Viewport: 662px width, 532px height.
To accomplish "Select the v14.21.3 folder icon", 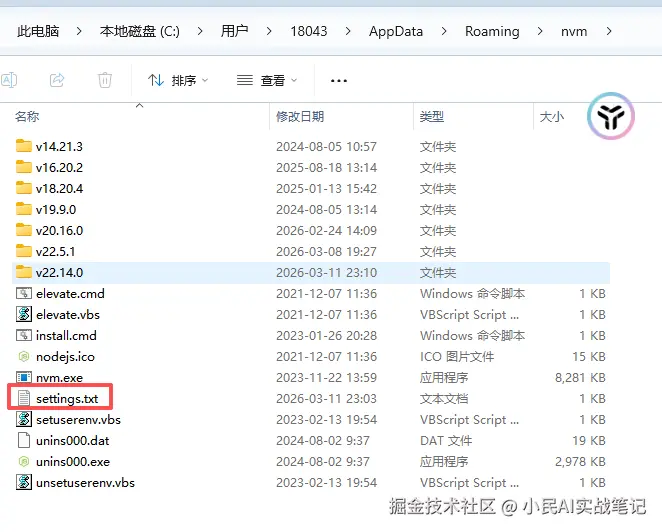I will pos(24,146).
